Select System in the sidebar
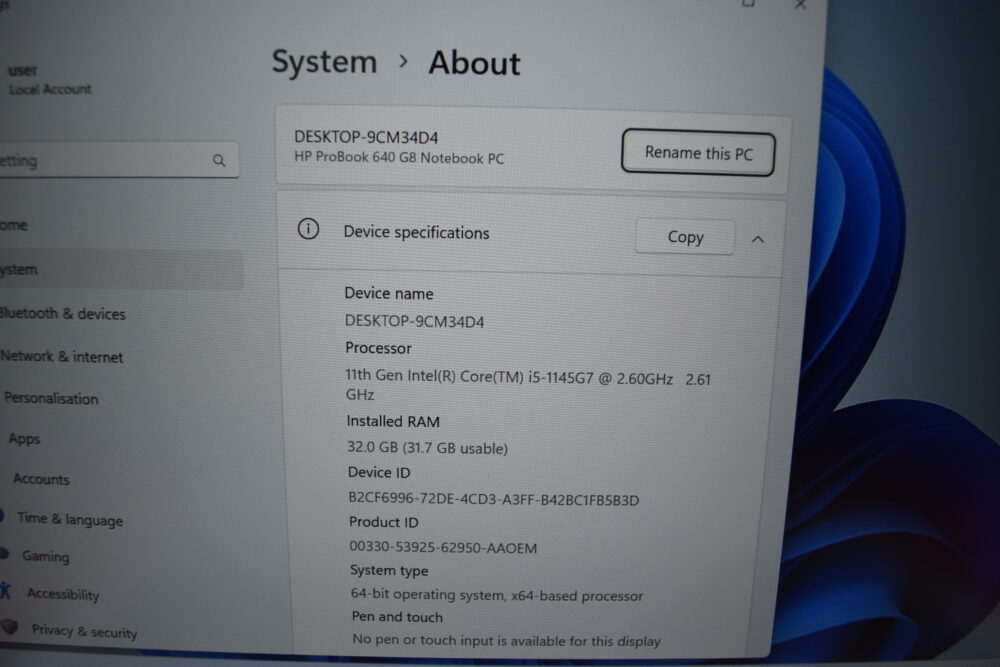The width and height of the screenshot is (1000, 667). [x=121, y=270]
